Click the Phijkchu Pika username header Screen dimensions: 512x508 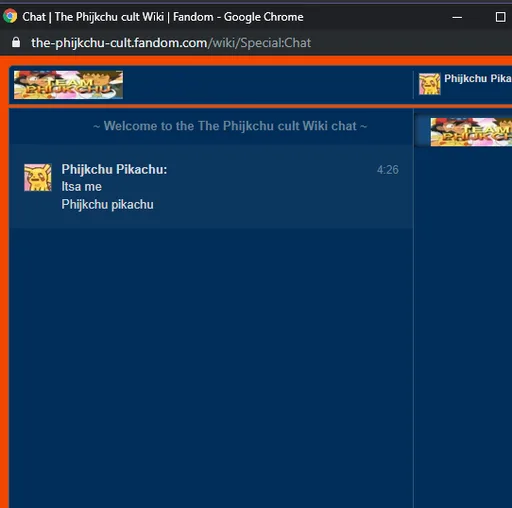pyautogui.click(x=478, y=79)
